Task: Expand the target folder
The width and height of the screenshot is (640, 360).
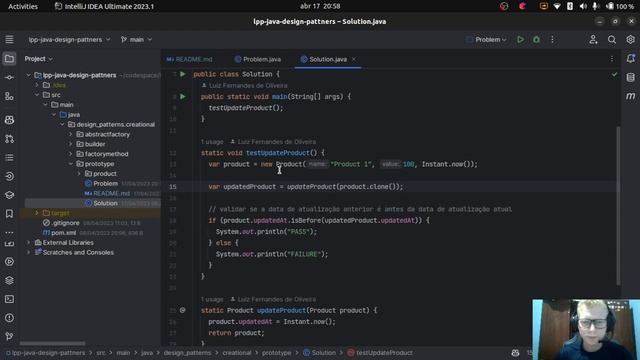Action: [37, 213]
